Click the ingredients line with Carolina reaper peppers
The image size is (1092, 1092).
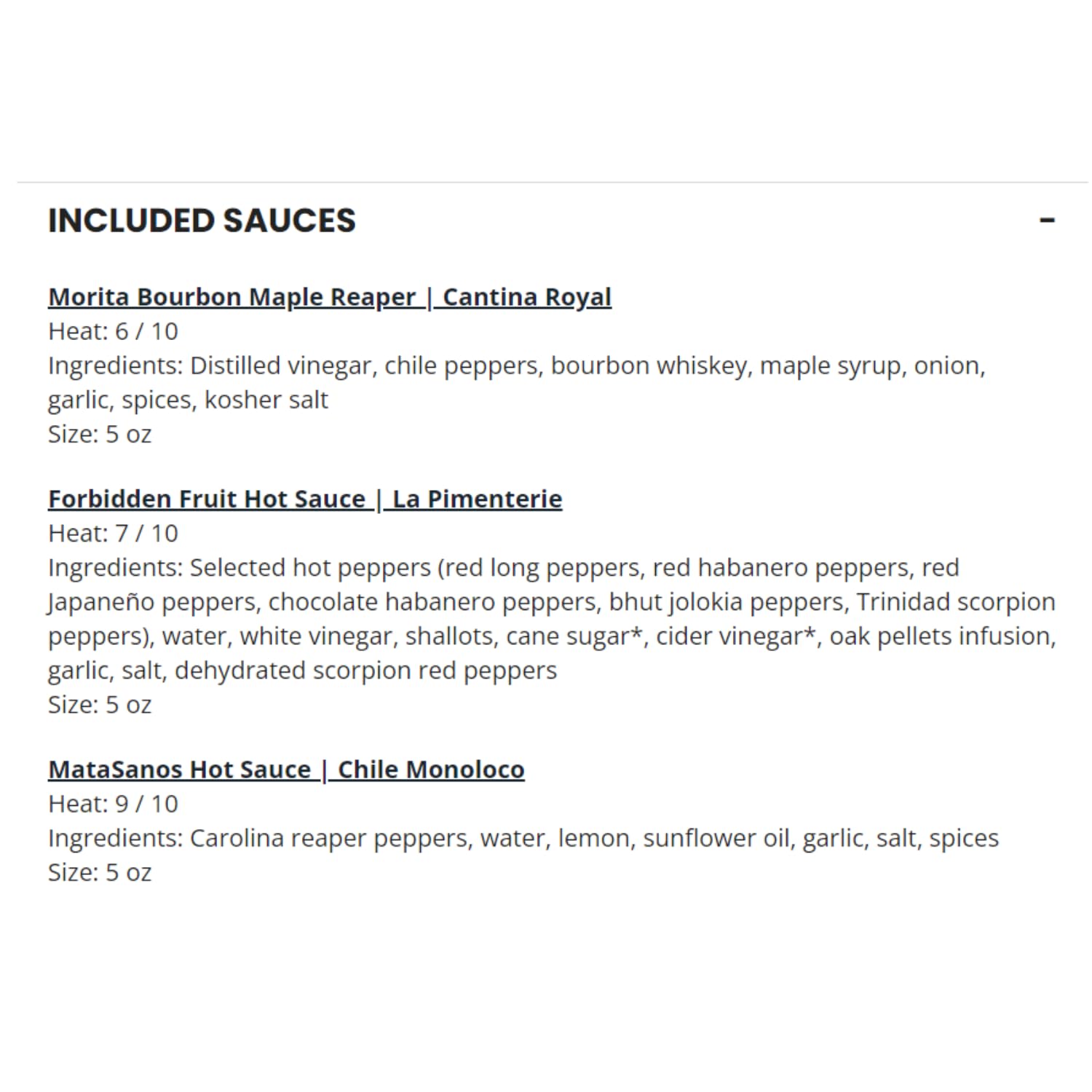click(523, 839)
